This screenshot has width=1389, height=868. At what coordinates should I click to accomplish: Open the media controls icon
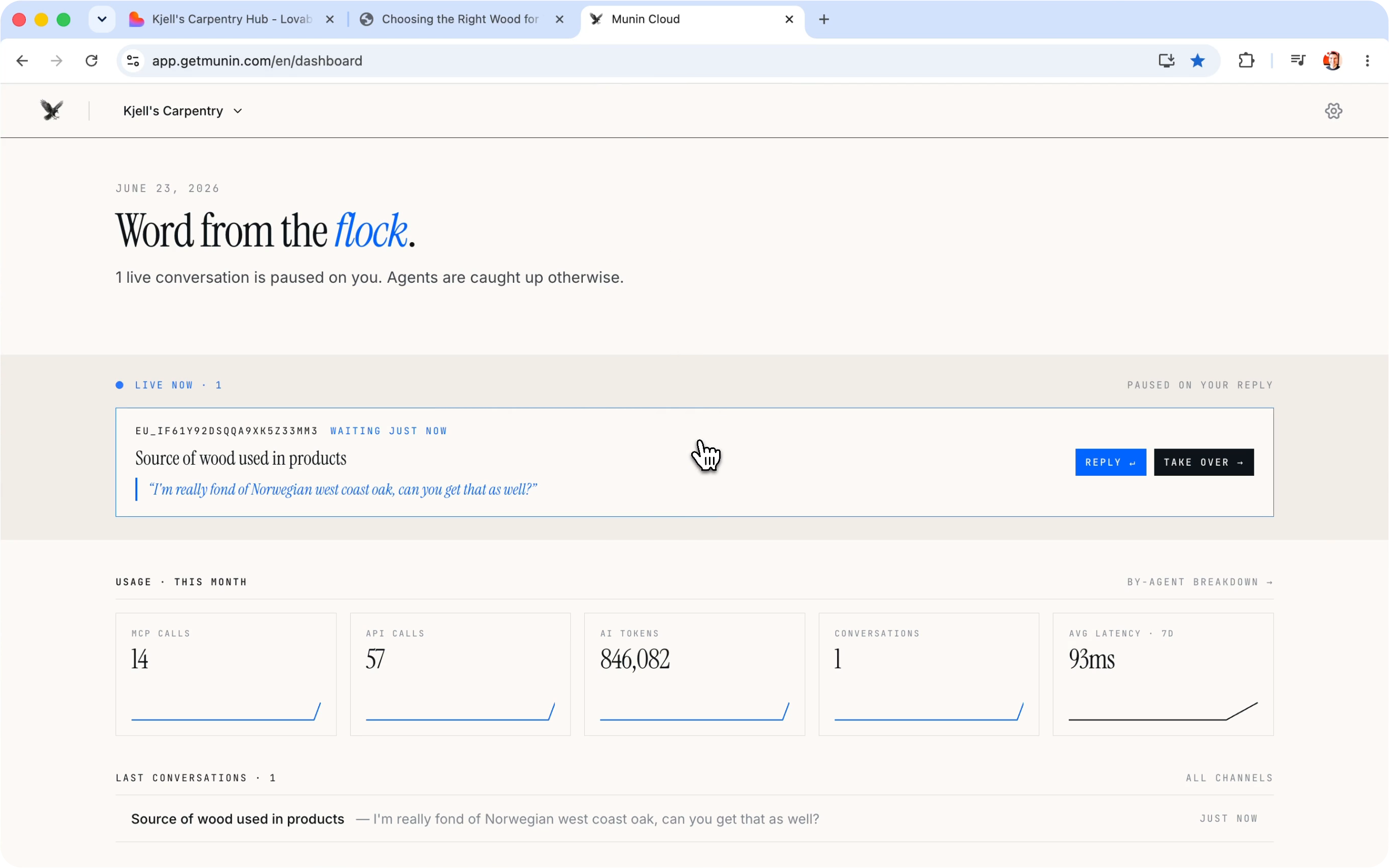pyautogui.click(x=1297, y=60)
